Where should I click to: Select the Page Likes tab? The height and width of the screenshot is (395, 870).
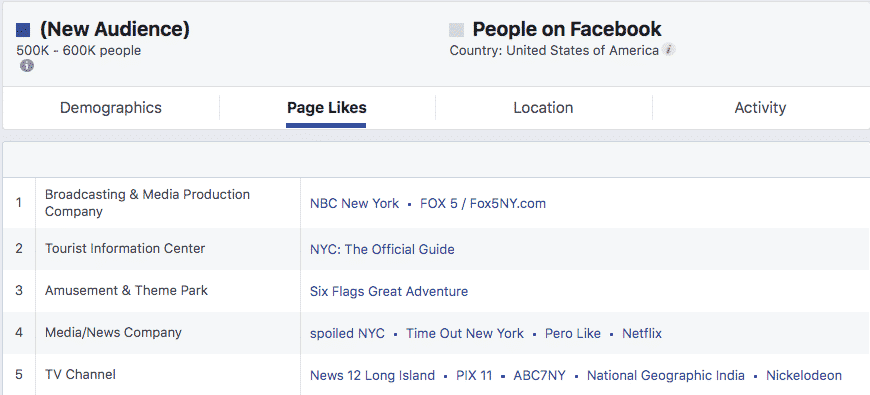tap(326, 108)
